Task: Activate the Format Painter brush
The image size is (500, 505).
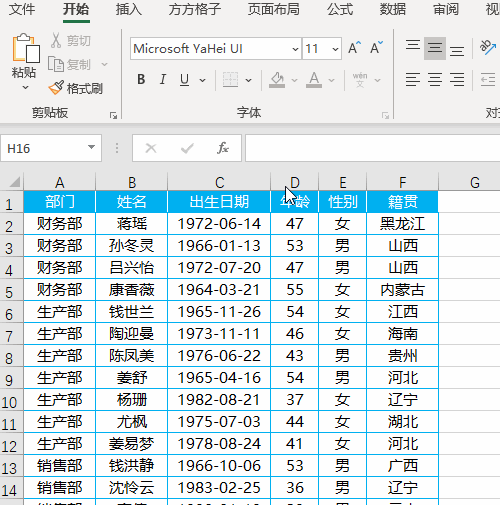Action: pyautogui.click(x=75, y=88)
